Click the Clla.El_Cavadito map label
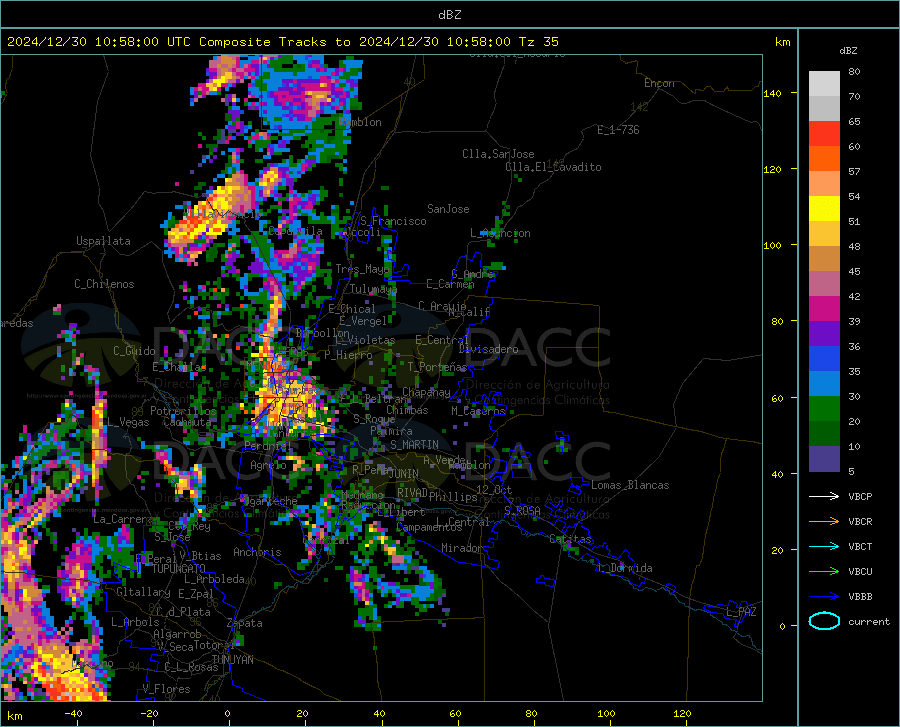The height and width of the screenshot is (727, 900). [x=553, y=167]
